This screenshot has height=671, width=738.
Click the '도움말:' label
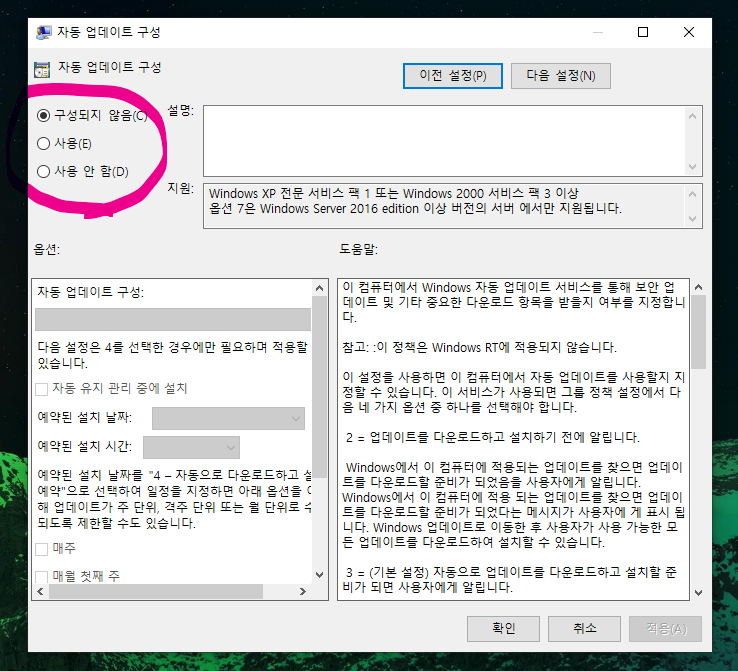(359, 249)
